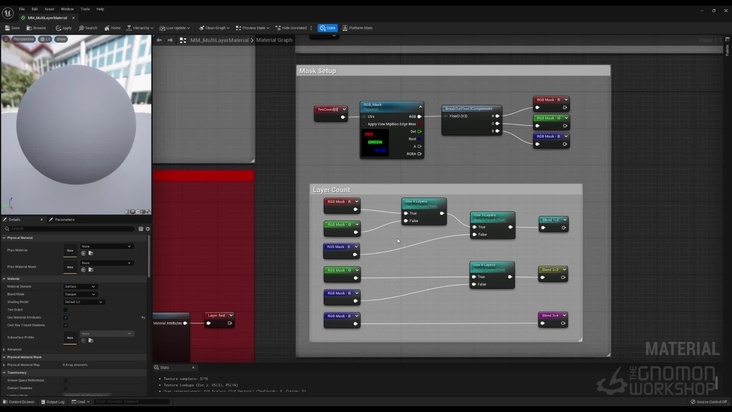Close the MM_MultiLayerMaterial tab
The height and width of the screenshot is (412, 732).
(x=73, y=18)
